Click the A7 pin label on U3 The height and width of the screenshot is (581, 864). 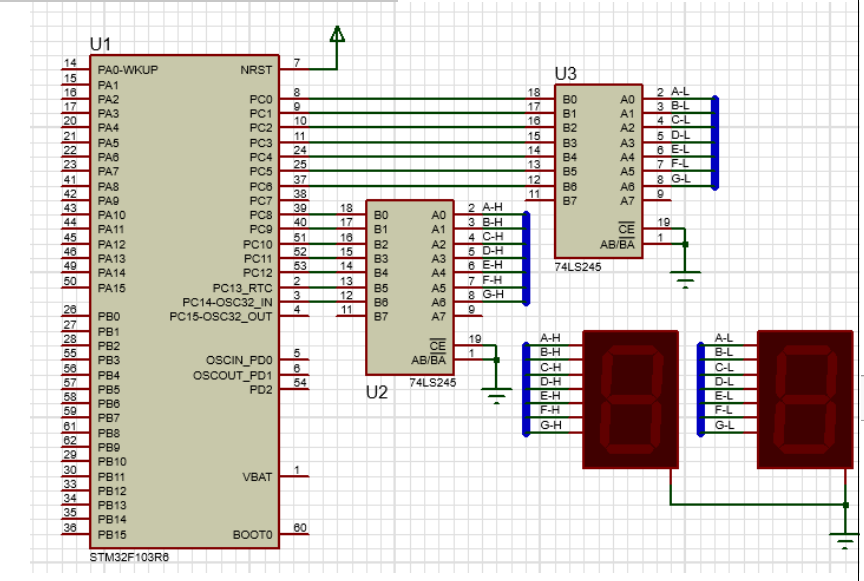627,201
